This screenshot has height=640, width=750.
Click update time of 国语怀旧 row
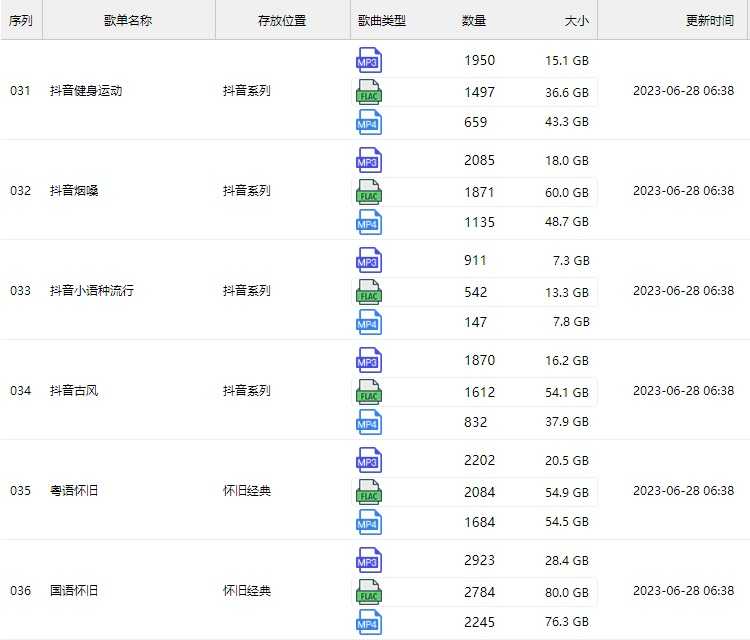point(684,590)
